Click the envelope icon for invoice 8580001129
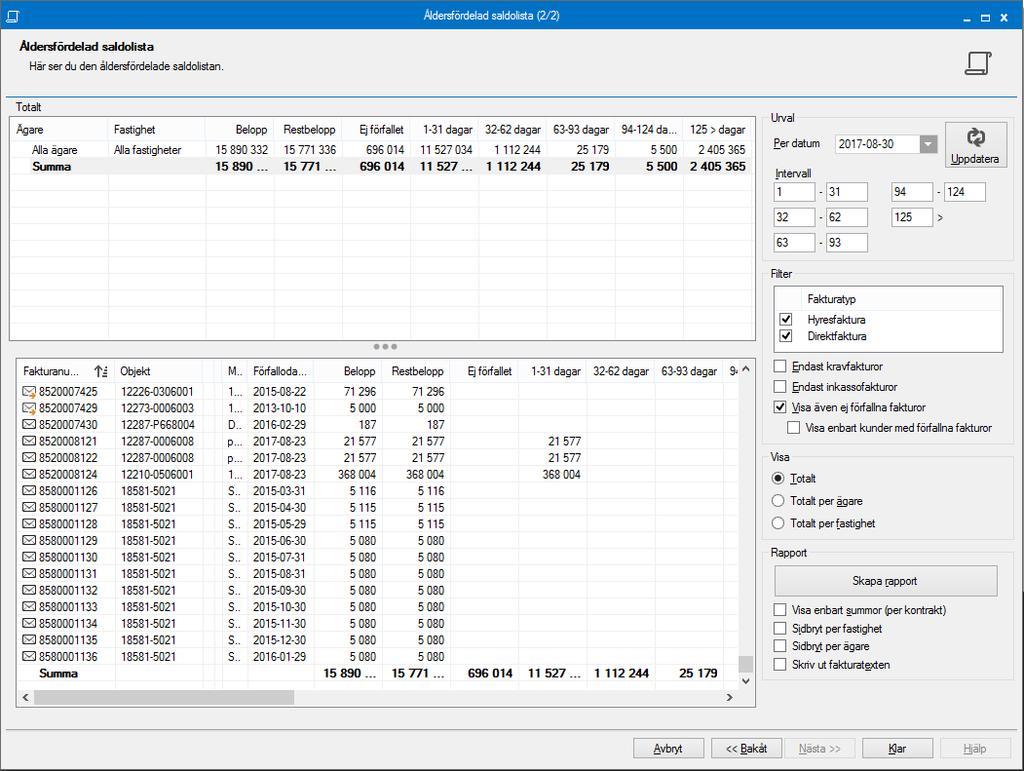The image size is (1024, 771). tap(29, 541)
